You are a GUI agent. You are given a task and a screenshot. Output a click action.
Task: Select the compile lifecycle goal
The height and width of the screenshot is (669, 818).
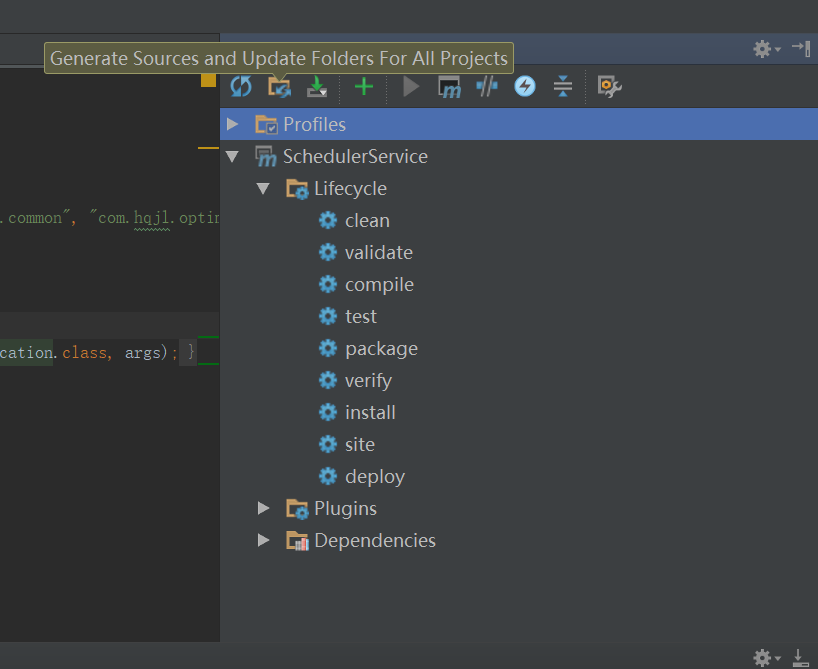tap(519, 284)
